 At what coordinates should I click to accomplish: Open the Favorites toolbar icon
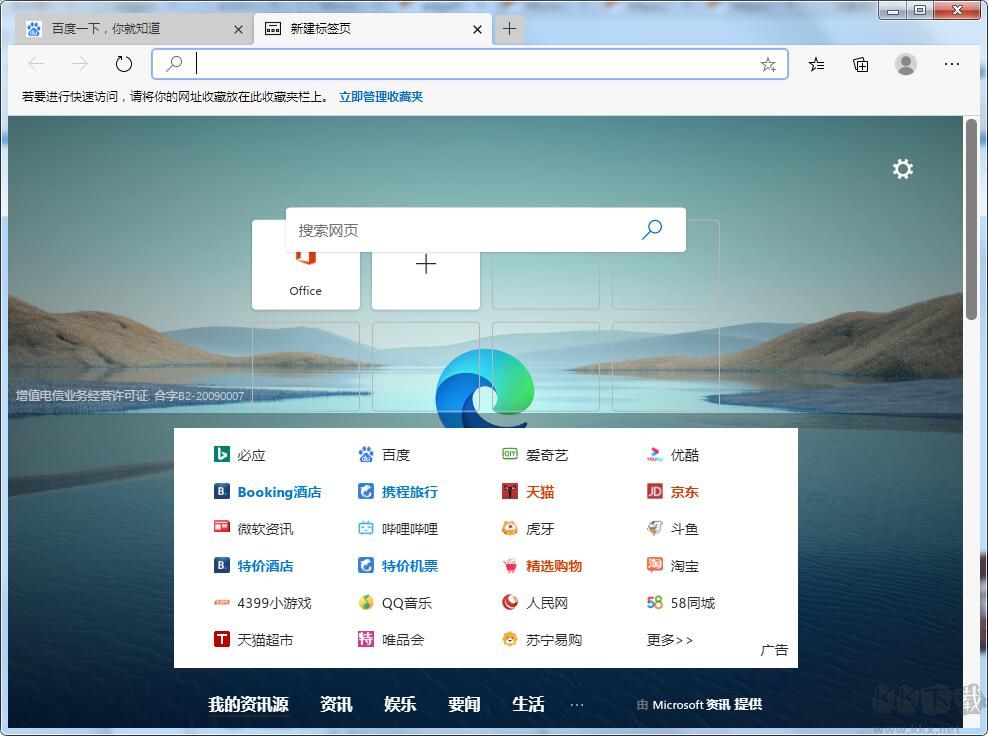coord(816,64)
